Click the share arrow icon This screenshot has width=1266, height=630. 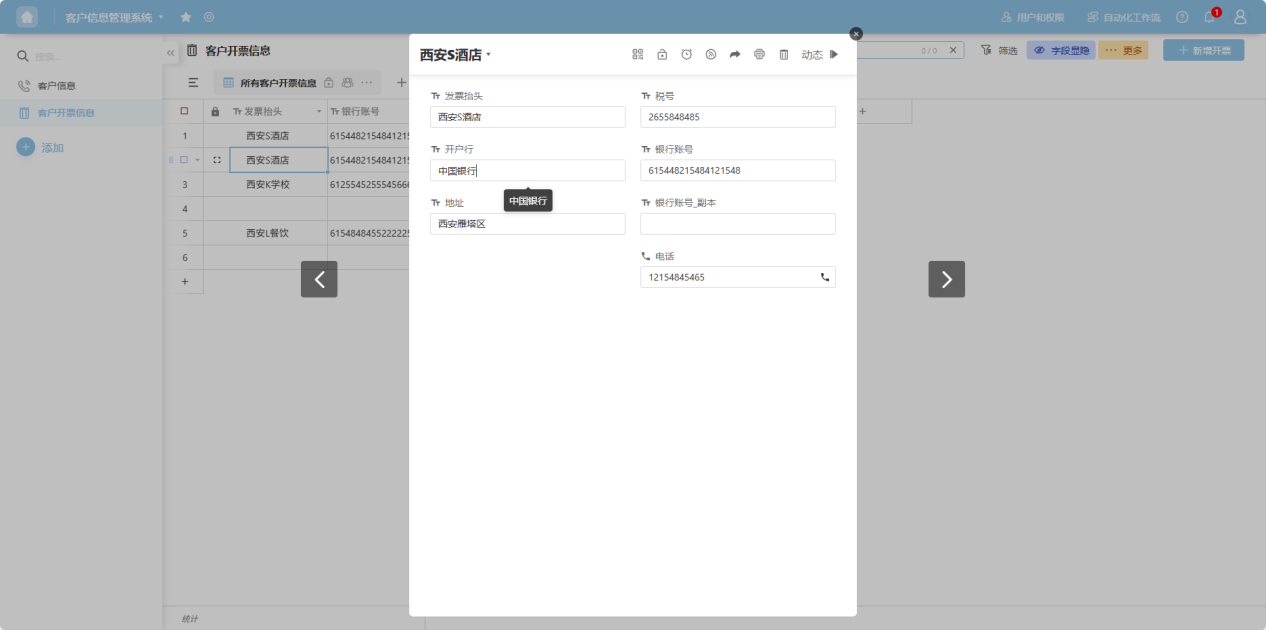pyautogui.click(x=735, y=54)
